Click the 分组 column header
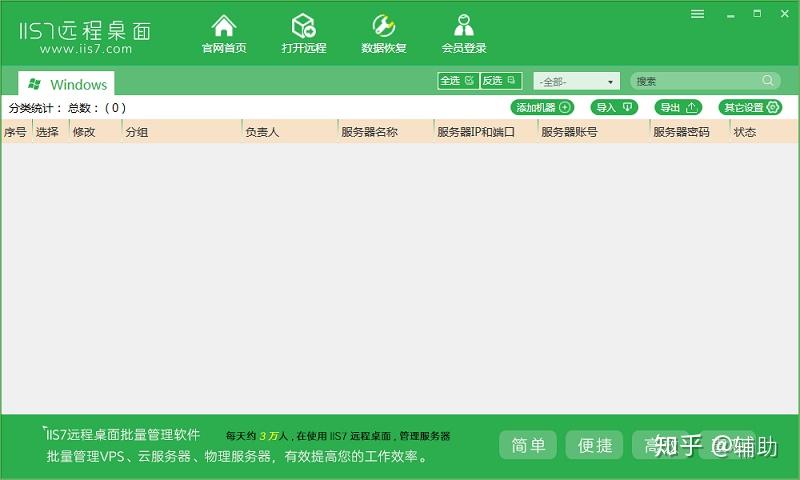 click(x=181, y=132)
